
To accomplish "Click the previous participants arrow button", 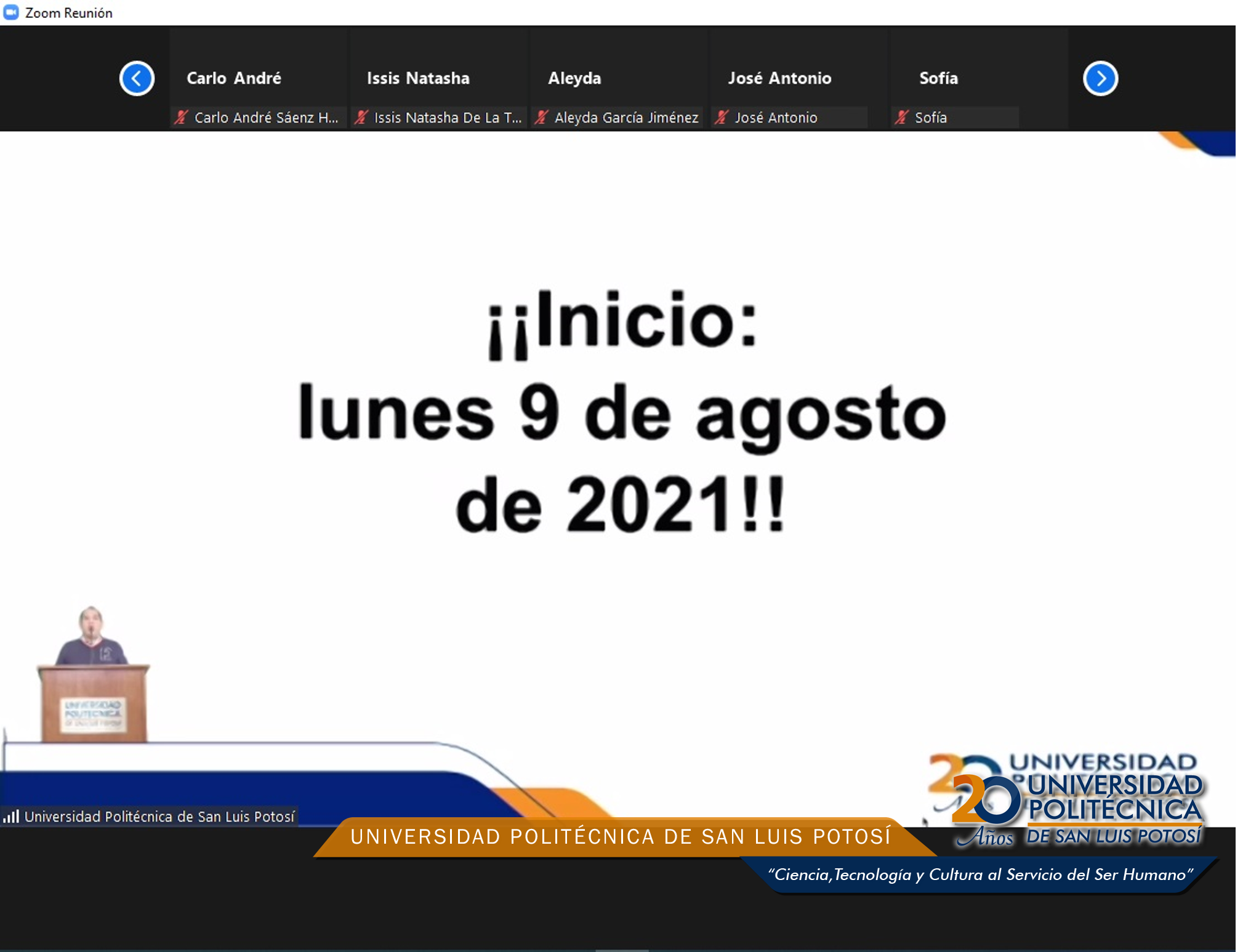I will [x=137, y=79].
